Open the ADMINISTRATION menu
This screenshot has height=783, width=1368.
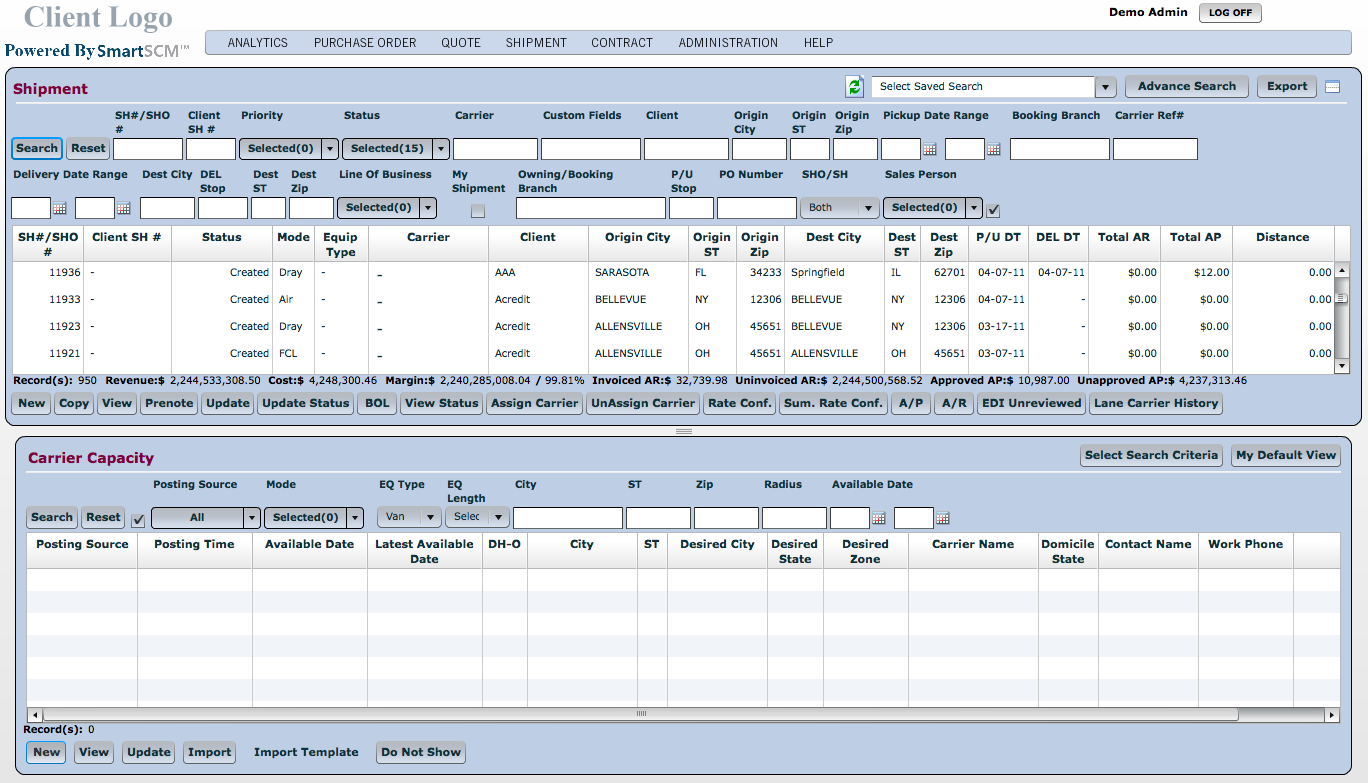click(728, 43)
